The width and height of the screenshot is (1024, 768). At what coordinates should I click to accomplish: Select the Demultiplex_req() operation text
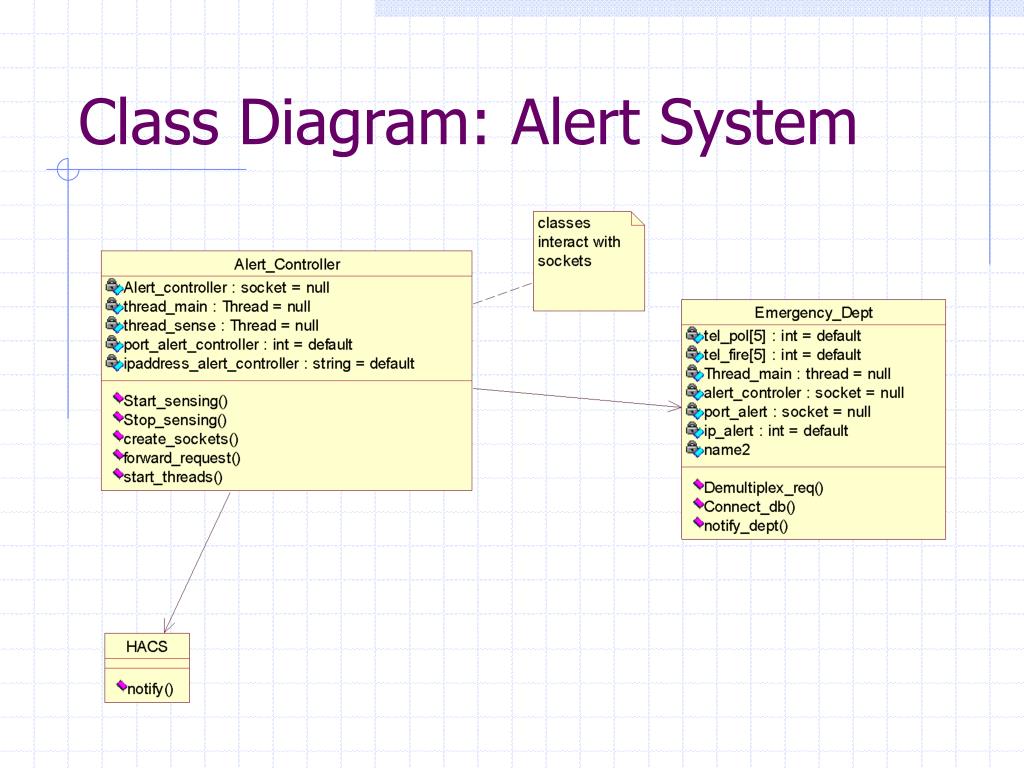(763, 488)
